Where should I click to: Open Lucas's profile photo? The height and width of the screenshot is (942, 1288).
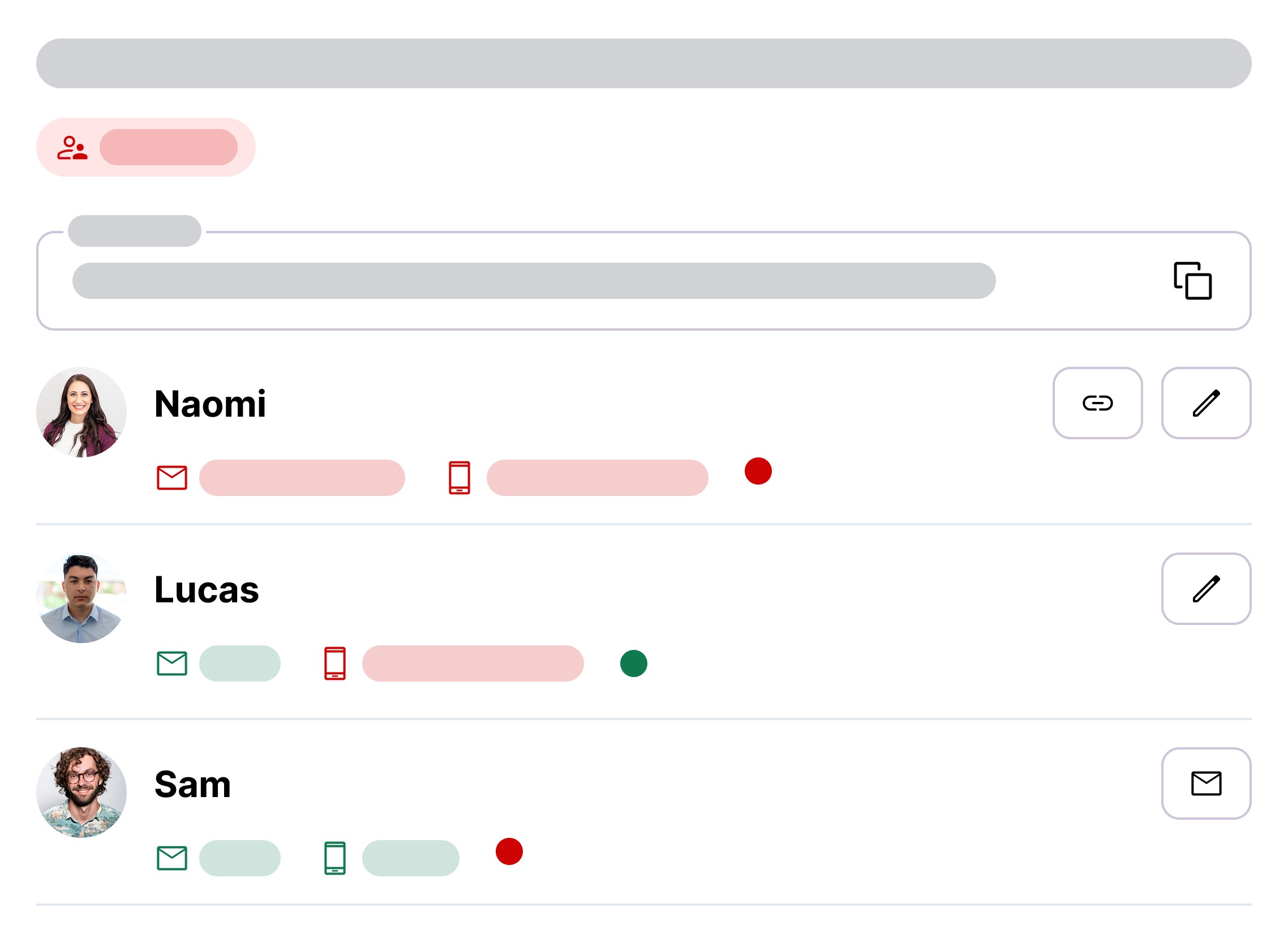click(x=81, y=598)
